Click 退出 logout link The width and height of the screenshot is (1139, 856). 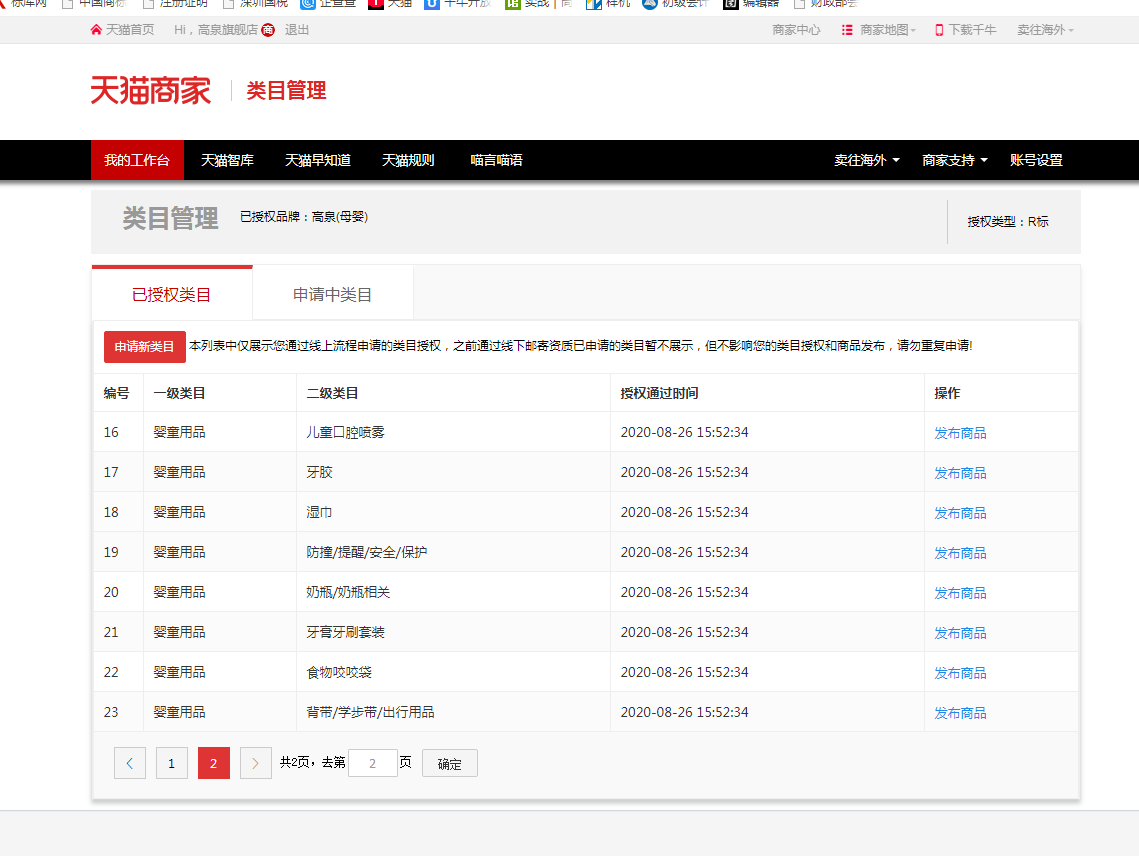[x=296, y=30]
